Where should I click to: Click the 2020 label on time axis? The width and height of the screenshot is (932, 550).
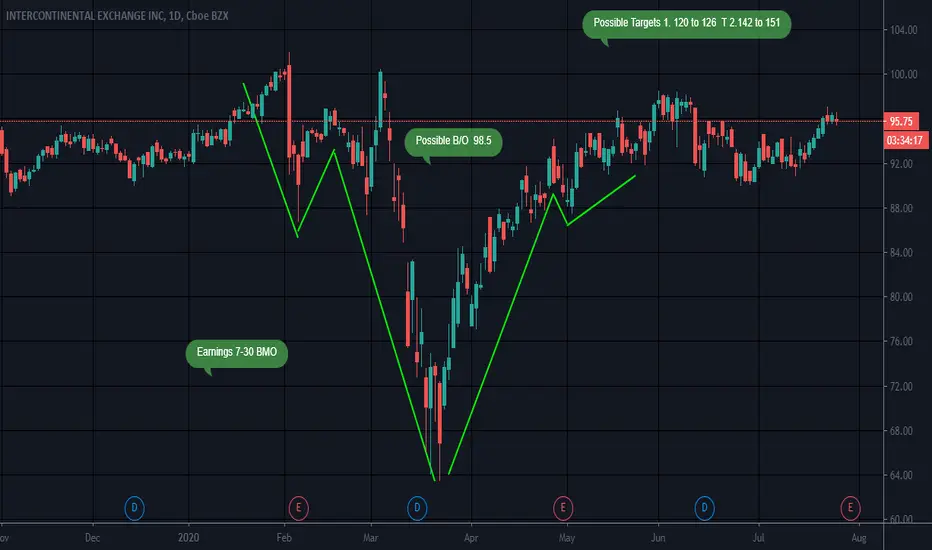(188, 538)
